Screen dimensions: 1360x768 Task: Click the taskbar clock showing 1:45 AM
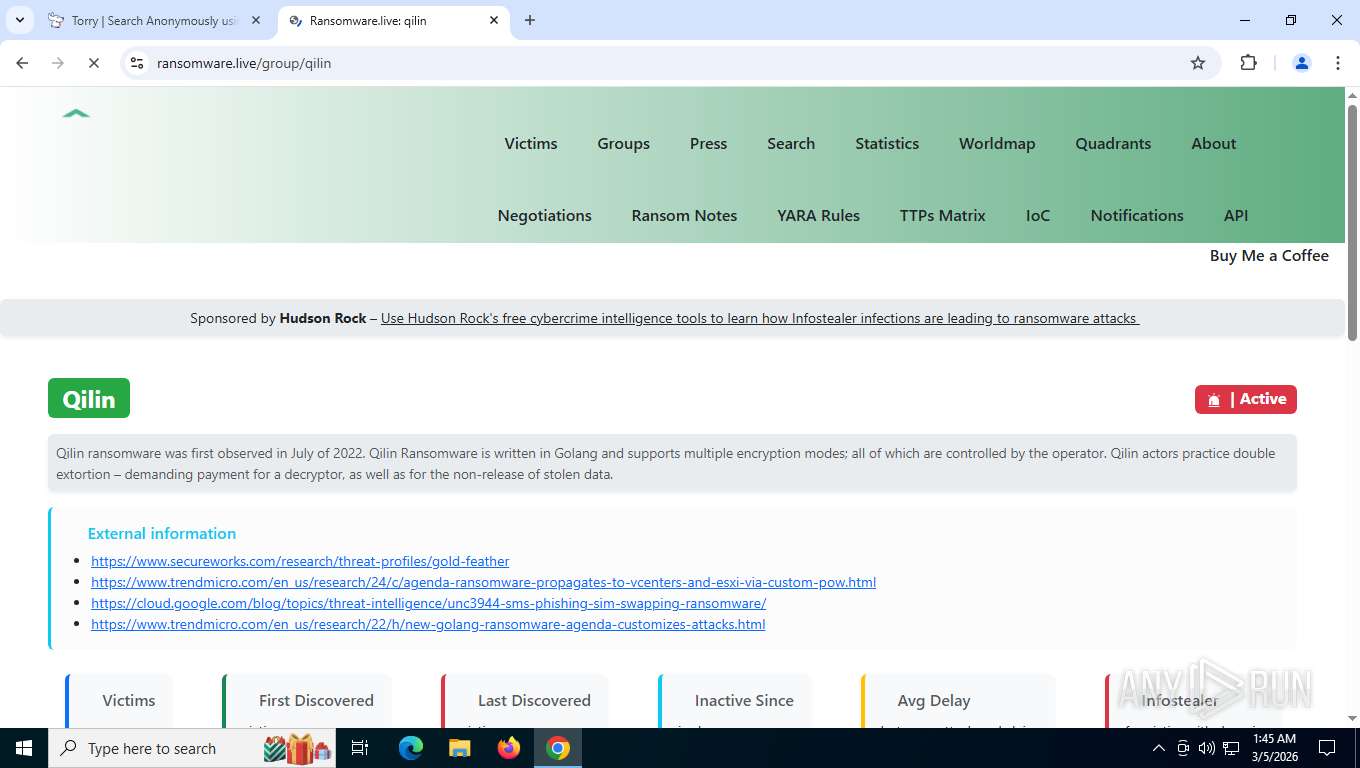coord(1274,748)
